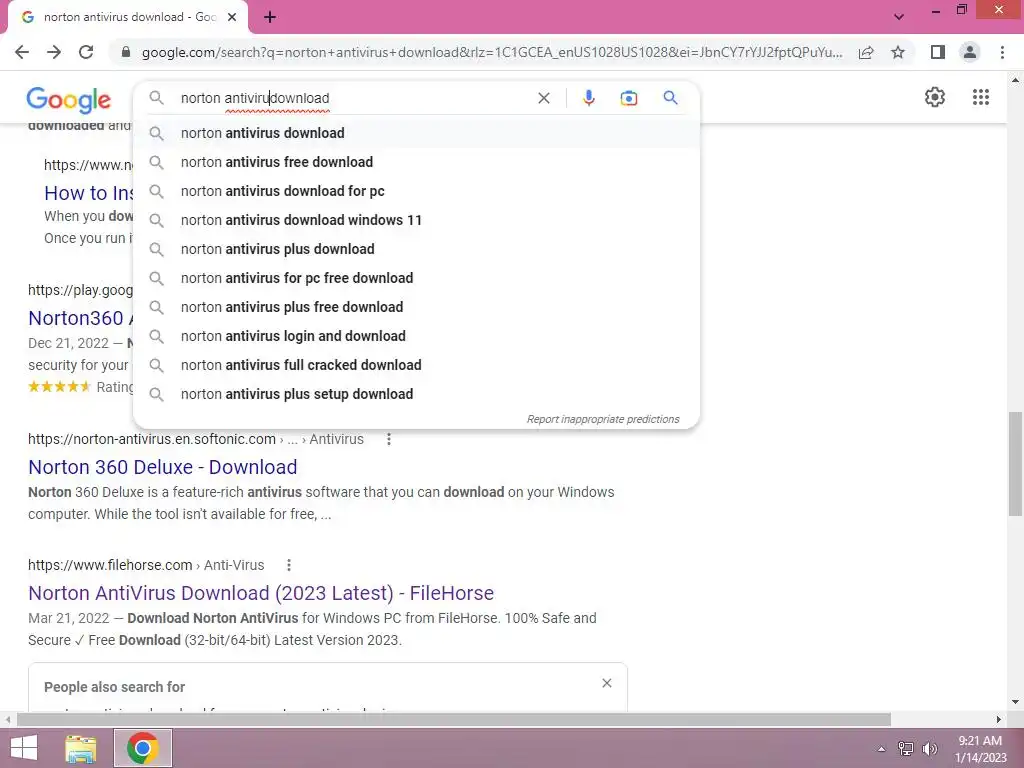Viewport: 1024px width, 768px height.
Task: Clear the search box text
Action: [x=543, y=98]
